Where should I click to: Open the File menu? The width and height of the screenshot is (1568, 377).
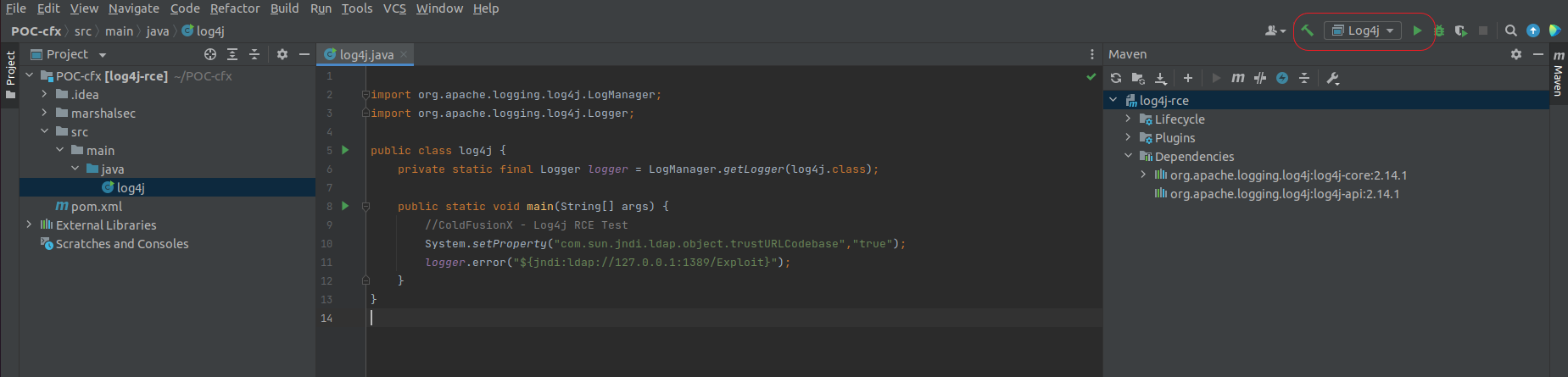pyautogui.click(x=16, y=8)
